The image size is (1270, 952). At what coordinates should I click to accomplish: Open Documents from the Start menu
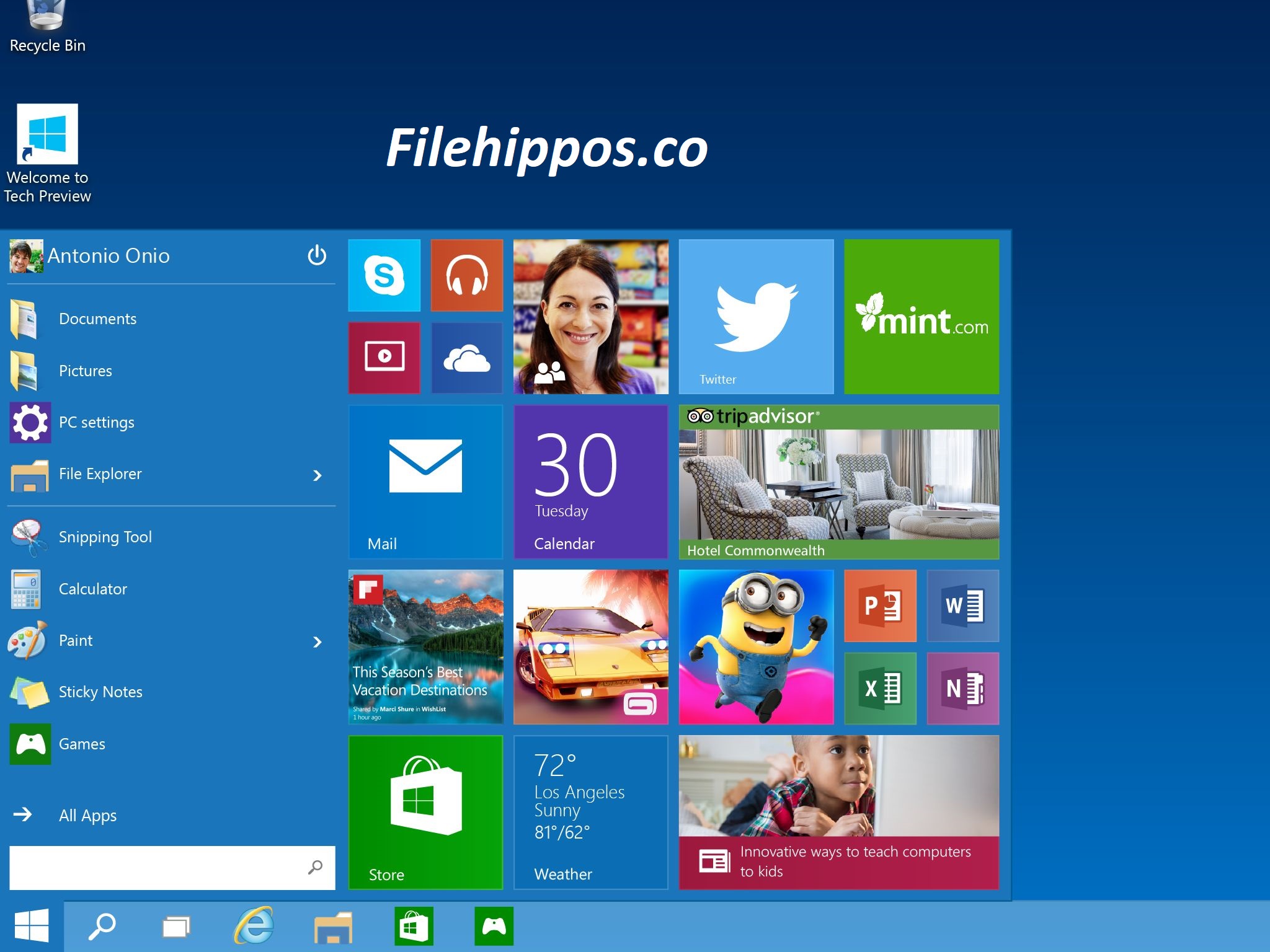97,319
